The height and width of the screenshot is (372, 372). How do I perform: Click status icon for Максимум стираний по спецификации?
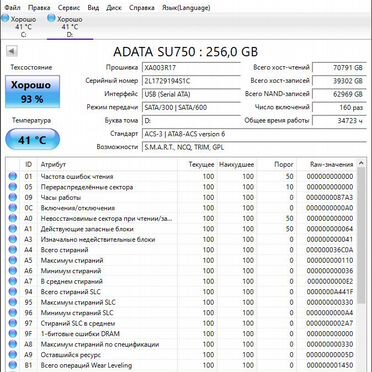(13, 344)
